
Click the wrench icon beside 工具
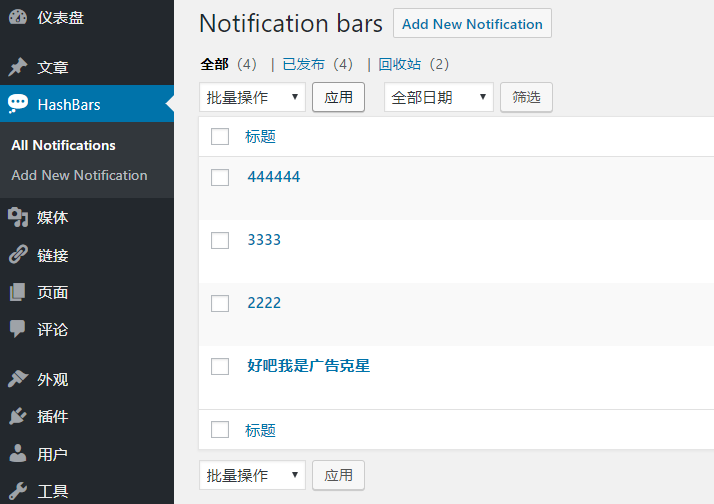click(x=18, y=491)
